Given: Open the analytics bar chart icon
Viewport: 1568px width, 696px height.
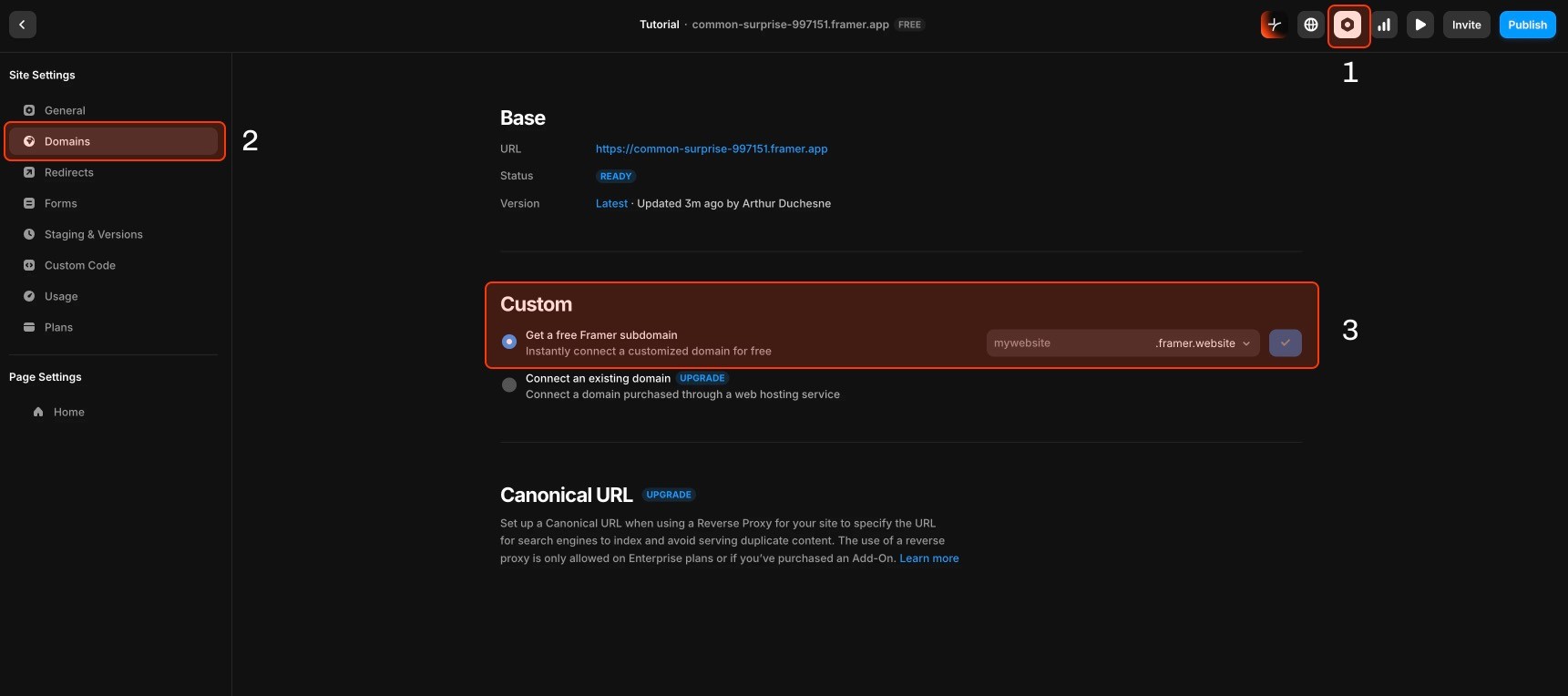Looking at the screenshot, I should point(1384,25).
